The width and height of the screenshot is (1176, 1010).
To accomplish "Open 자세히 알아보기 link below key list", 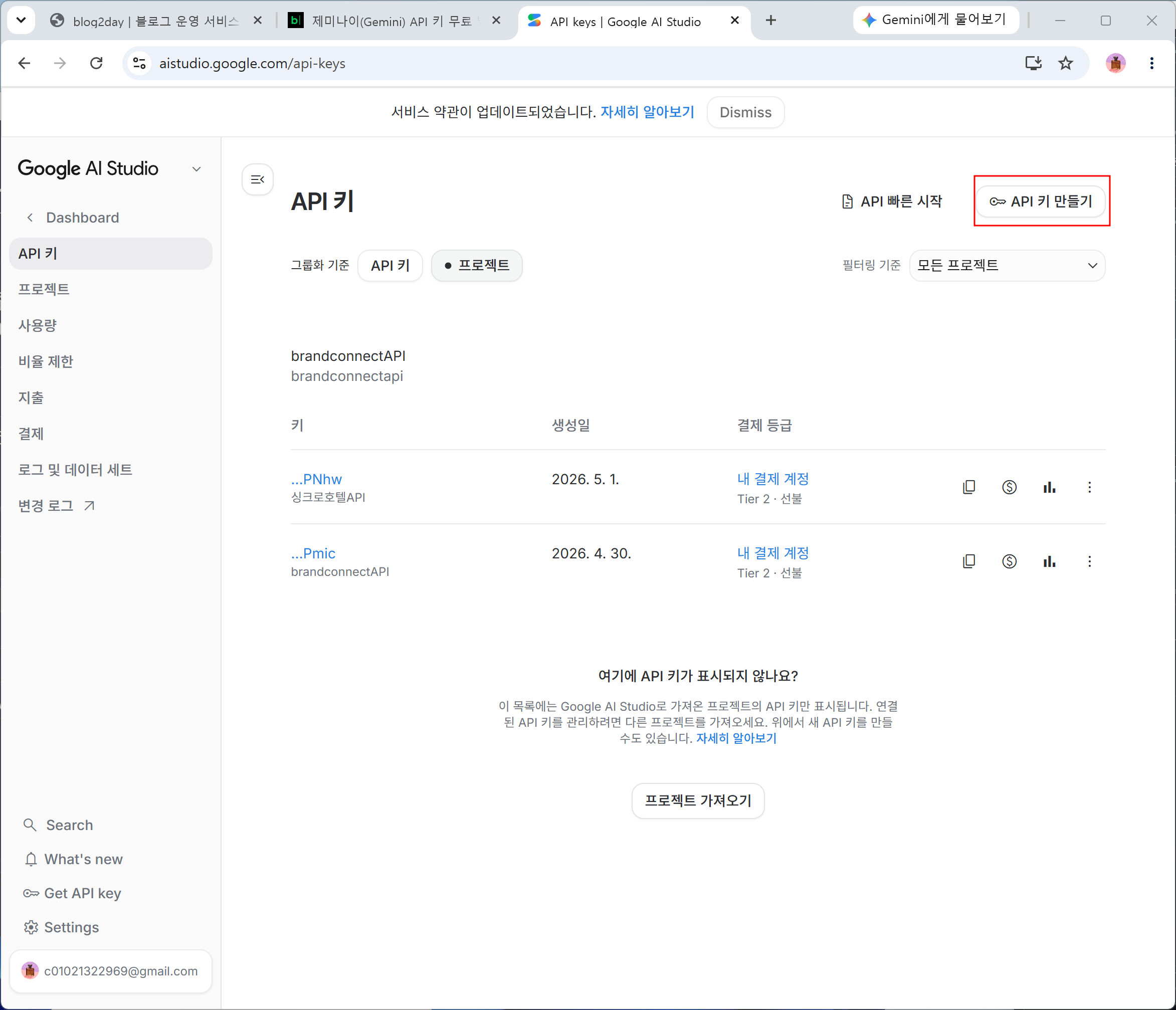I will (736, 738).
